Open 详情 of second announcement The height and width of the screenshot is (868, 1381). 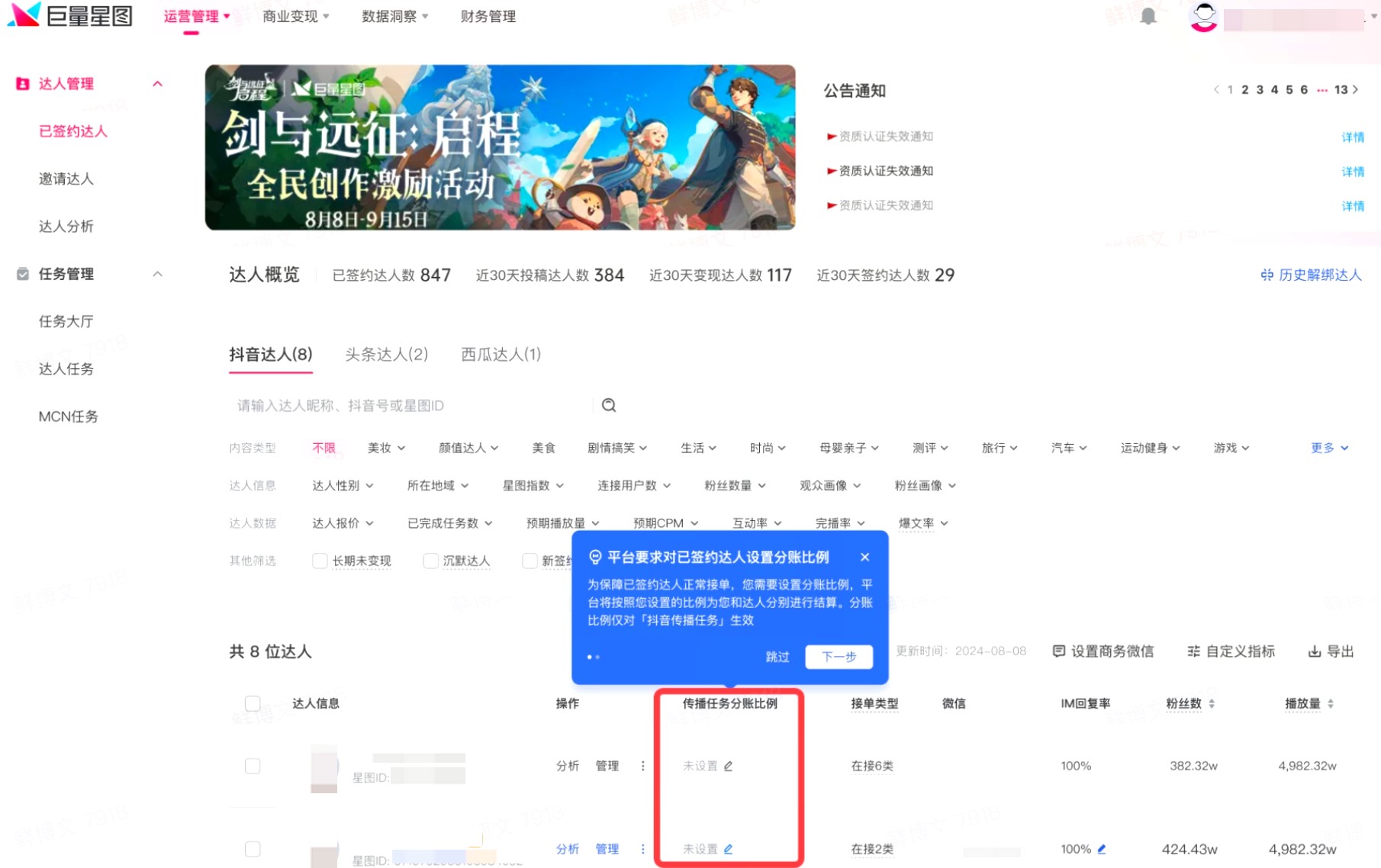[x=1353, y=171]
